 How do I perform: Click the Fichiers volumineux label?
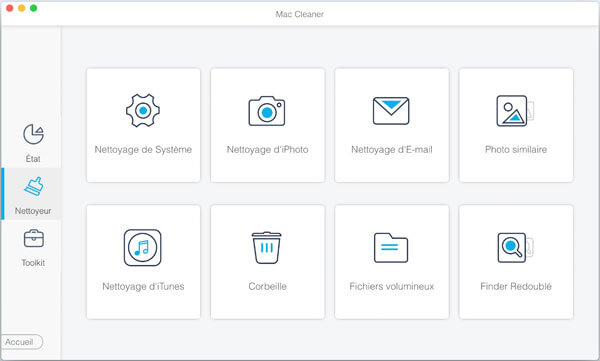[x=391, y=286]
